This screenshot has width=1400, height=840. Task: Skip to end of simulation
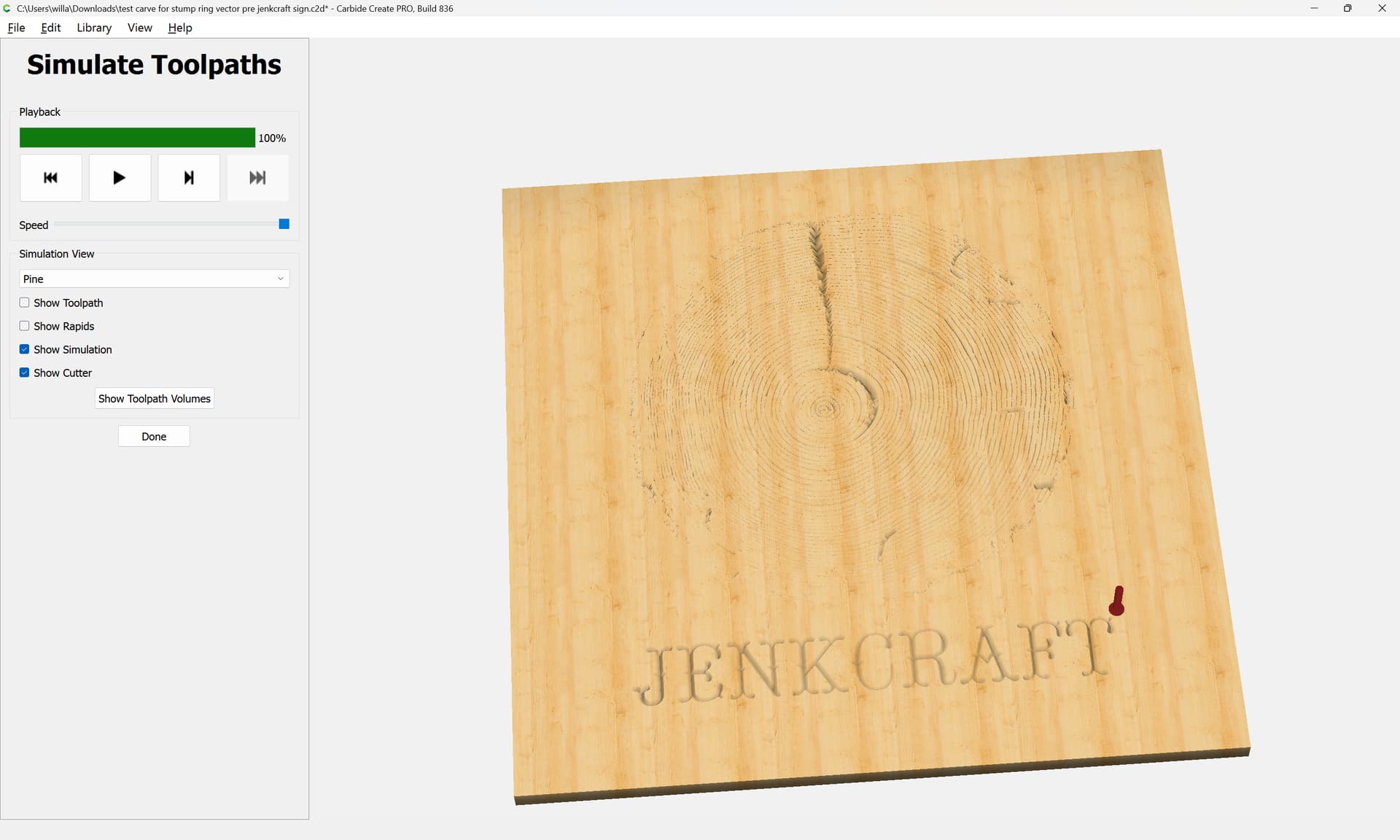257,177
